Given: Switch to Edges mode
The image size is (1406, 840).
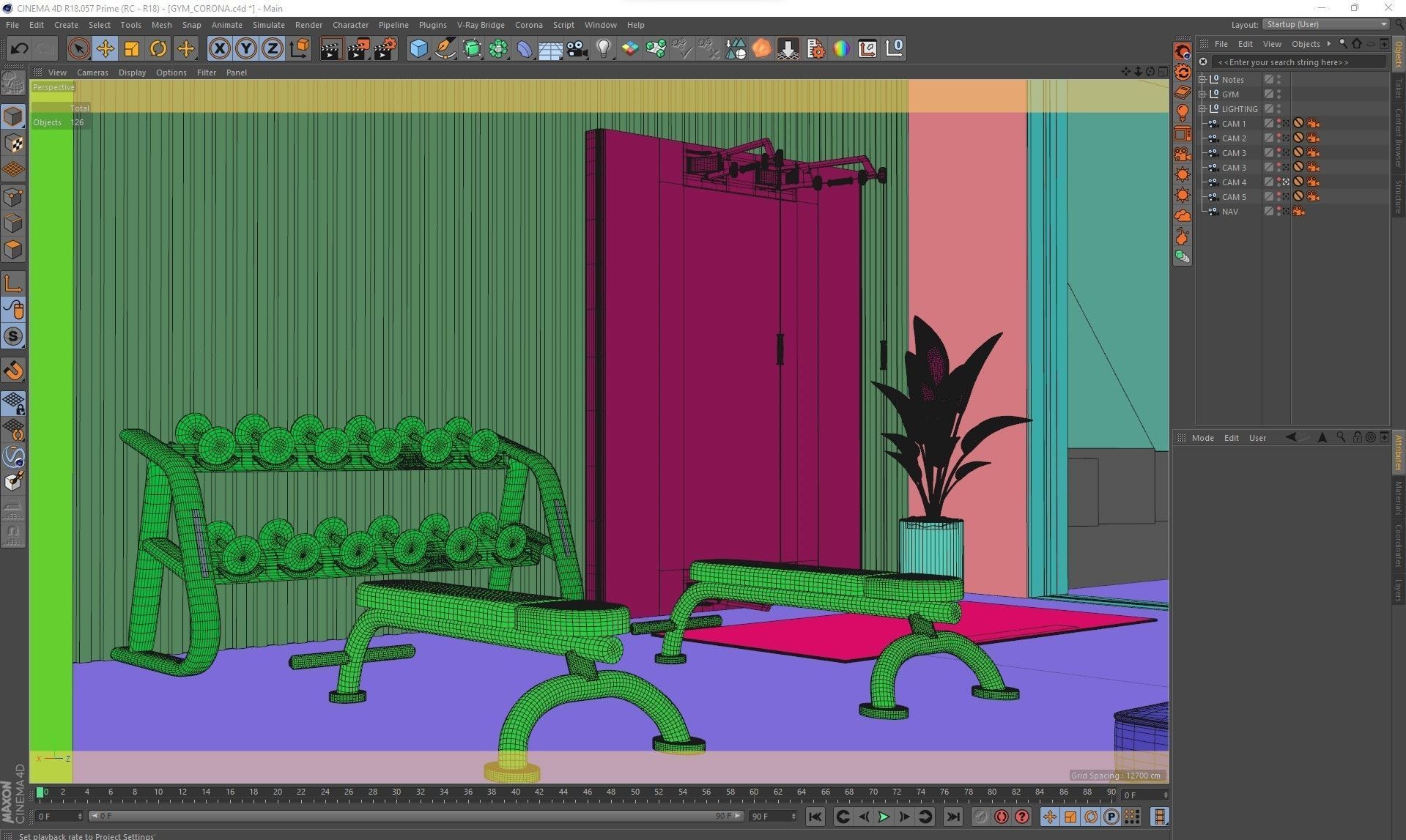Looking at the screenshot, I should pyautogui.click(x=13, y=223).
